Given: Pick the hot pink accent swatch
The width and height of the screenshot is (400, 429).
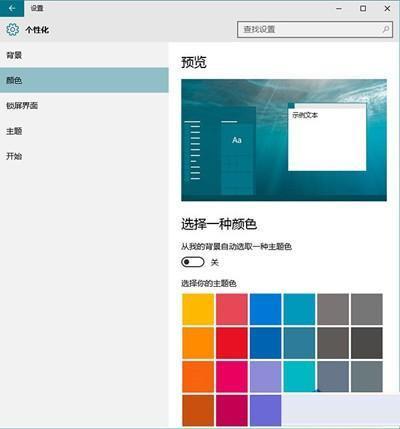Looking at the screenshot, I should pos(232,377).
